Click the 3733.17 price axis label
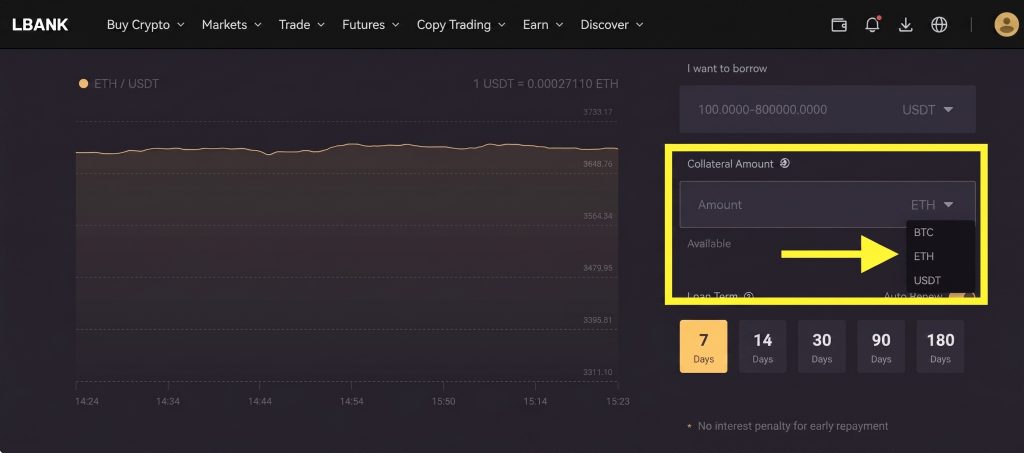Screen dimensions: 1024x453 tap(598, 112)
